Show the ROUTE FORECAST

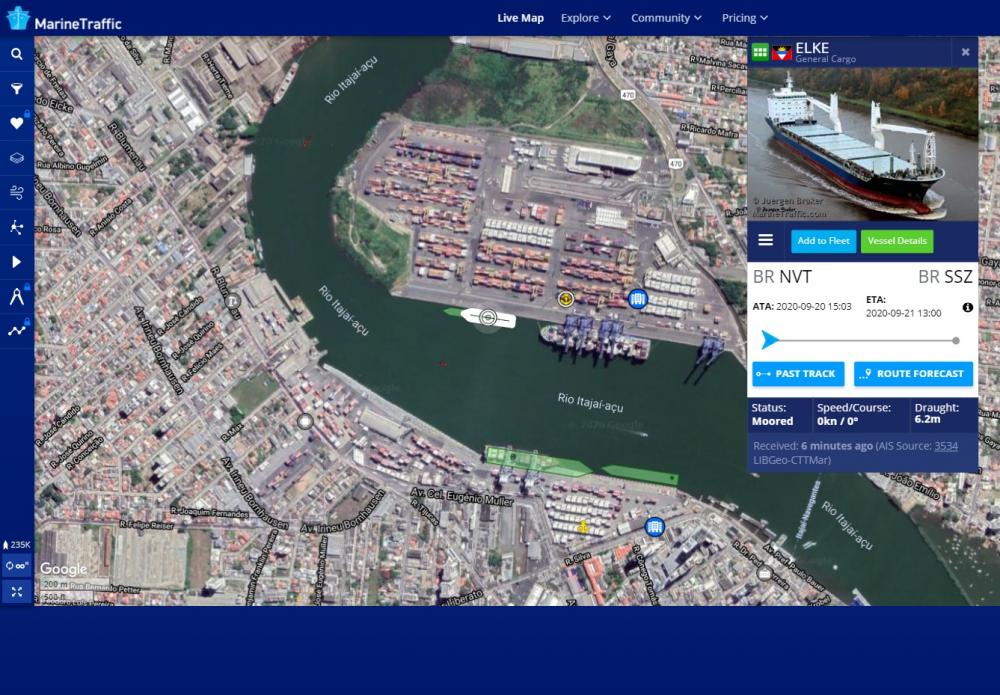click(913, 374)
